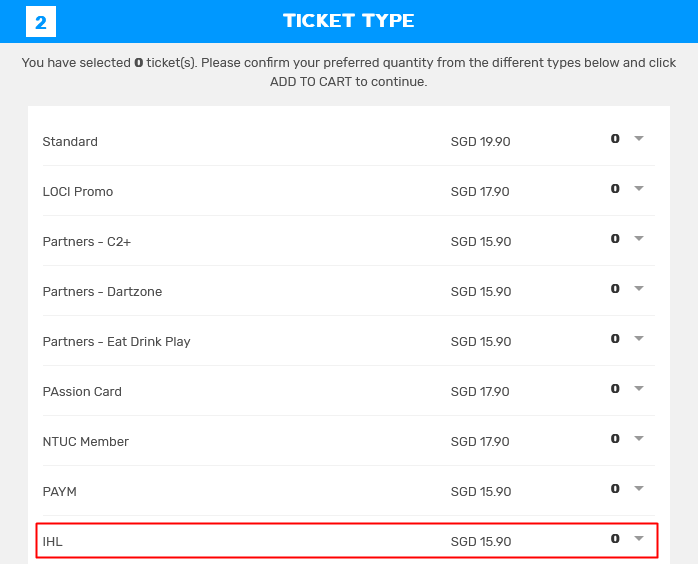Screen dimensions: 698x564
Task: Click the NTUC Member ticket label
Action: click(x=86, y=442)
